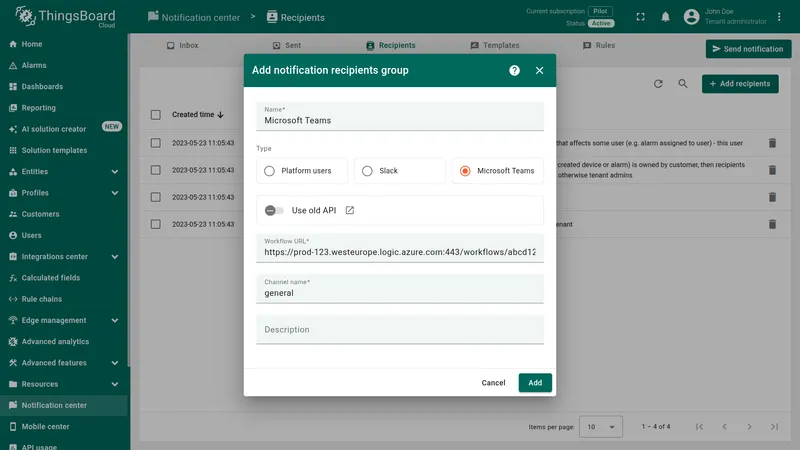Click the Channel name field
Image resolution: width=800 pixels, height=450 pixels.
[x=399, y=289]
